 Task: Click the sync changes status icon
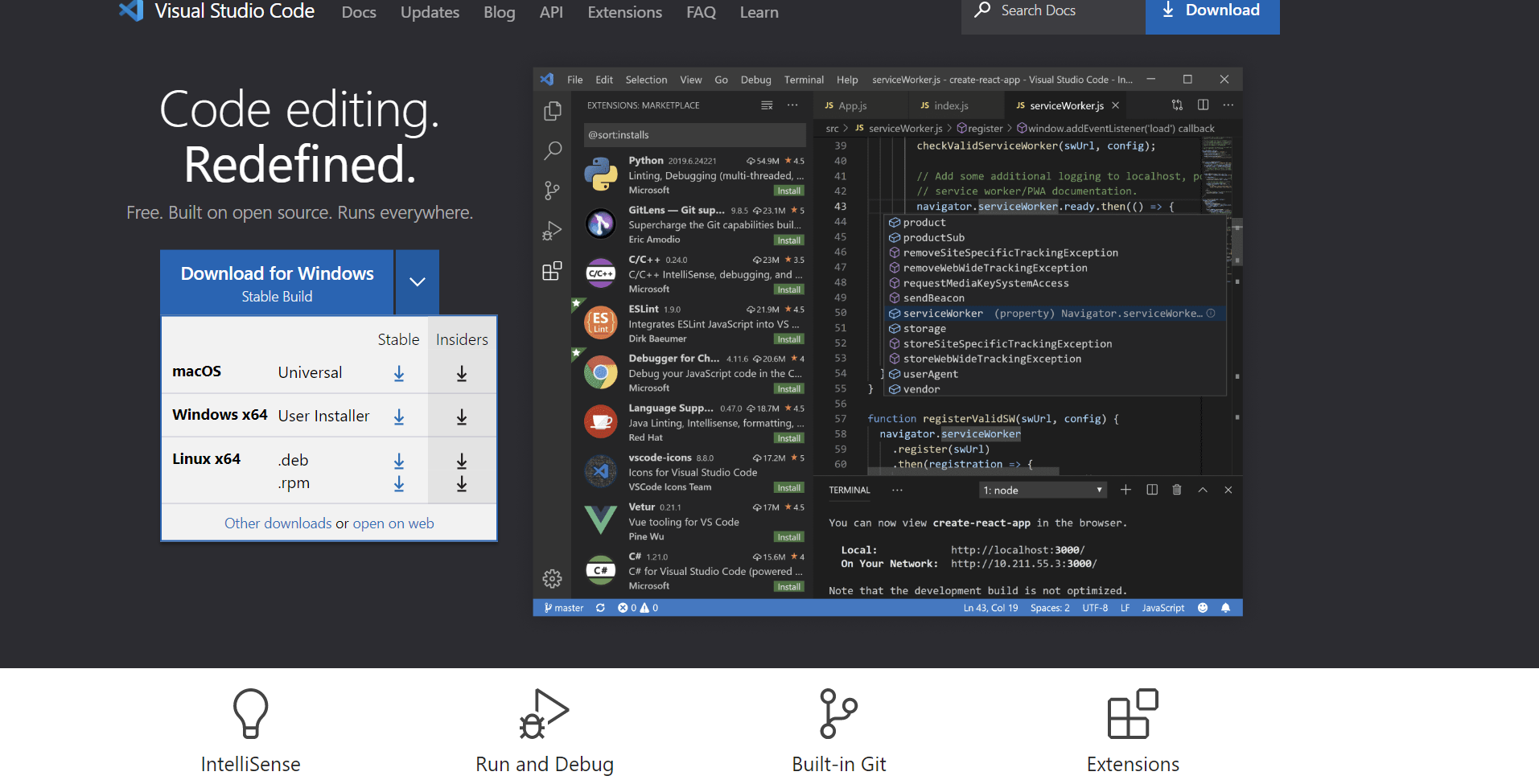pos(600,608)
